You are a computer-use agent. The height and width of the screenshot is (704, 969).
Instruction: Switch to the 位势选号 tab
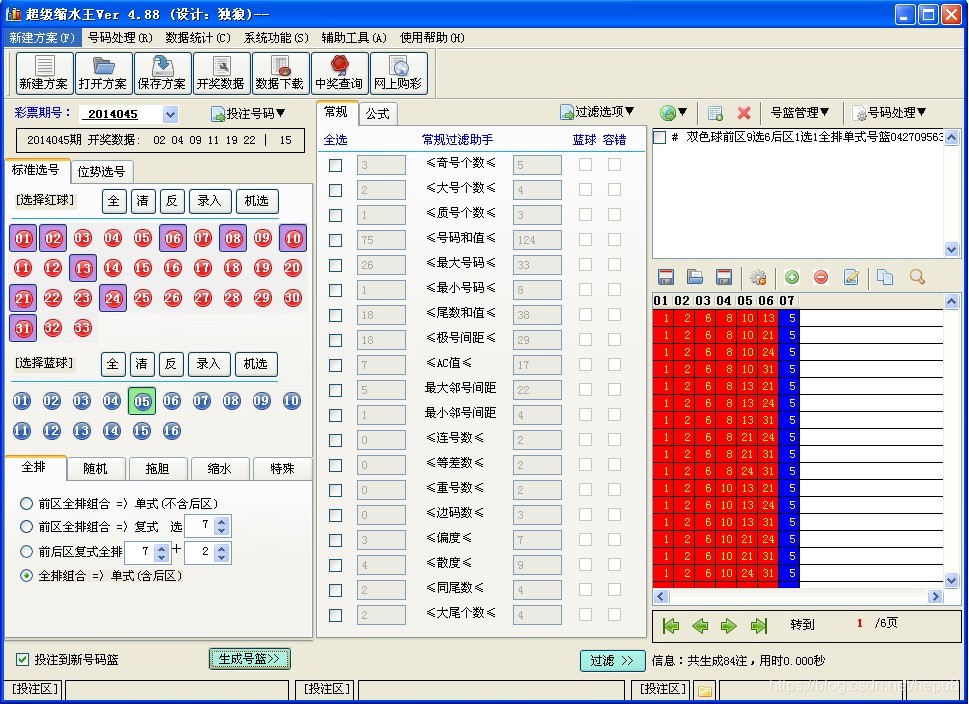click(101, 171)
